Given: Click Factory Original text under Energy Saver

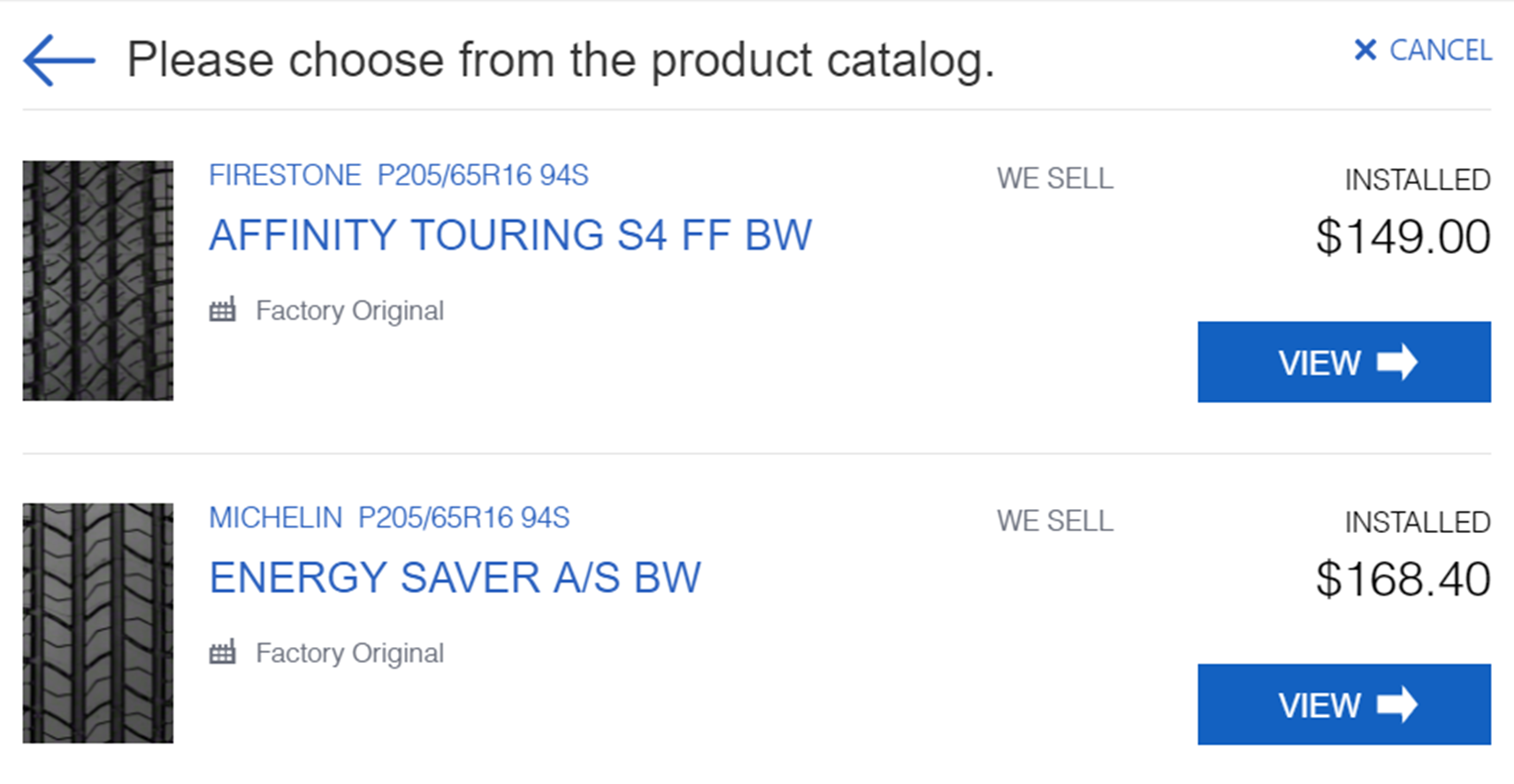Looking at the screenshot, I should [x=349, y=653].
